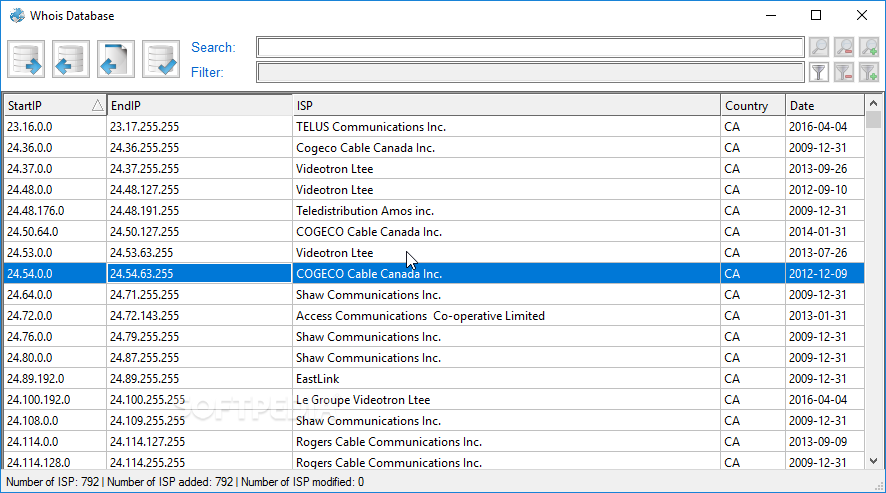Click the plain funnel filter icon
This screenshot has height=493, width=886.
819,72
